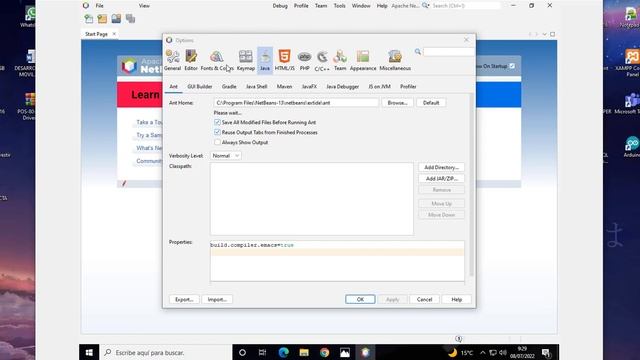Click Browse for Ant Home

coord(398,103)
